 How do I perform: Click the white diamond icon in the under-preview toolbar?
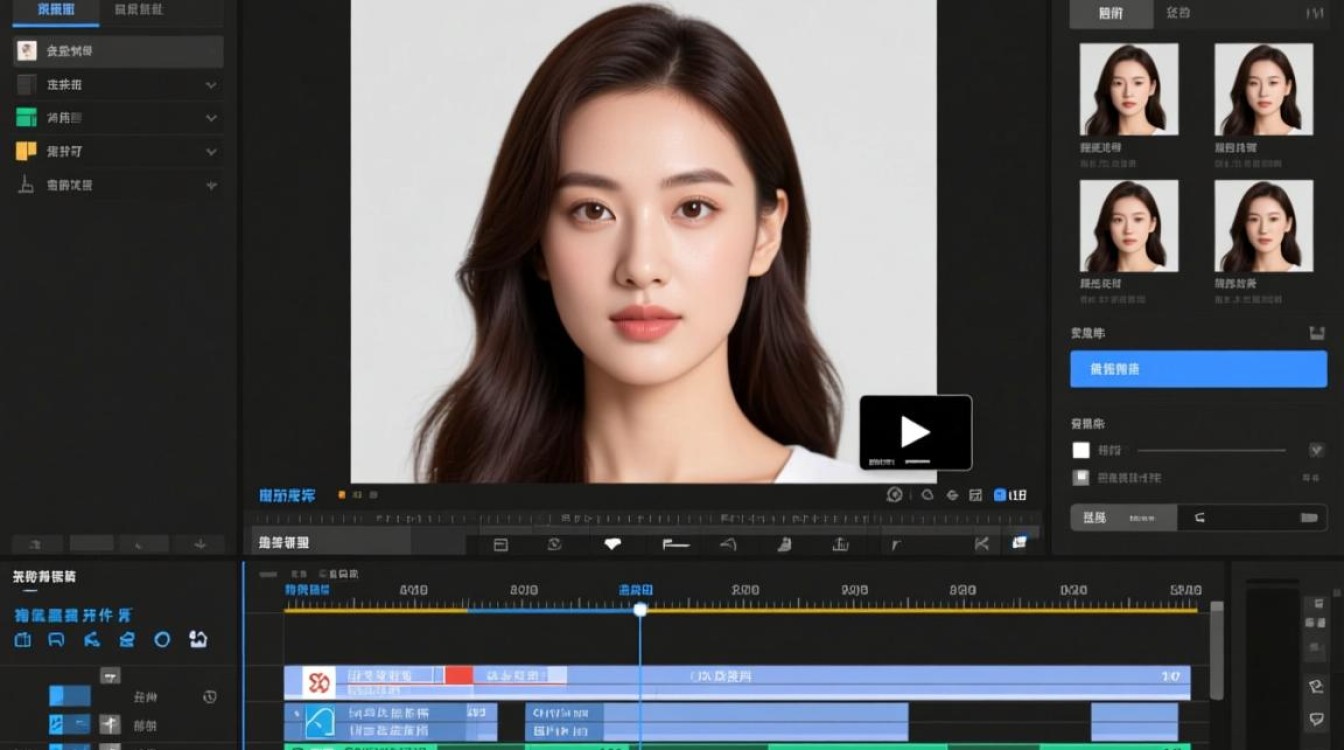613,544
